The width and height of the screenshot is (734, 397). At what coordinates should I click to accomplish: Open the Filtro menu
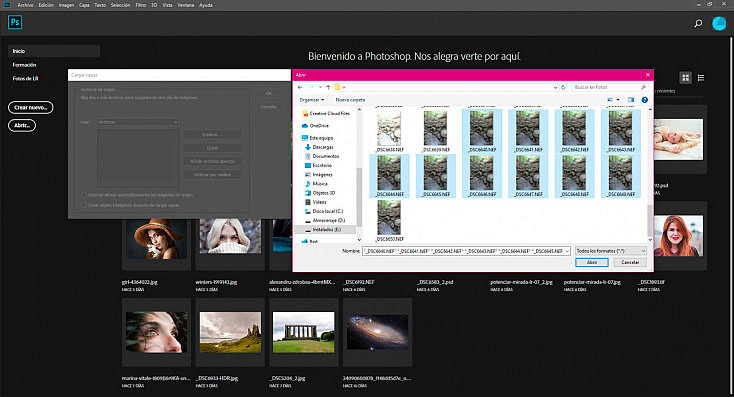click(x=140, y=5)
